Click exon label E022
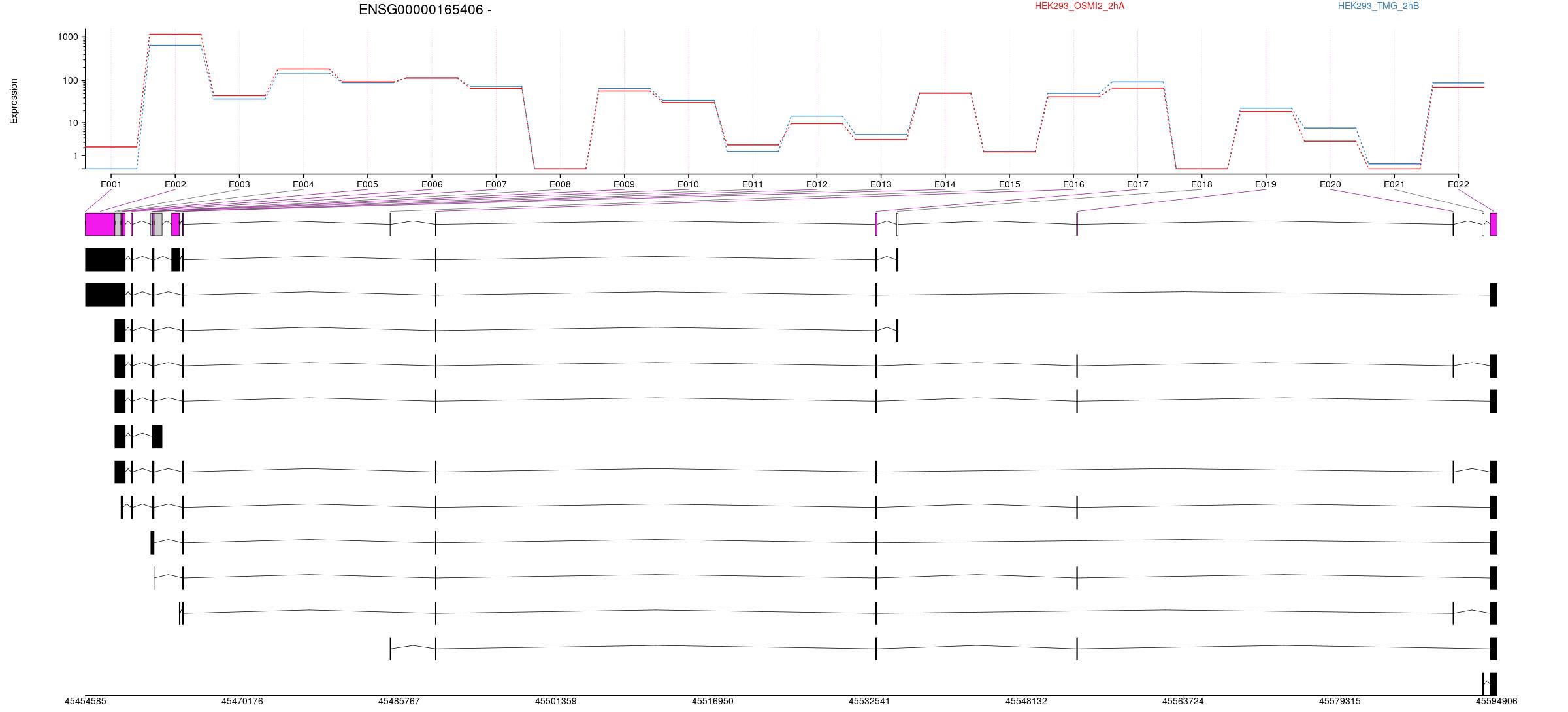 click(x=1458, y=185)
